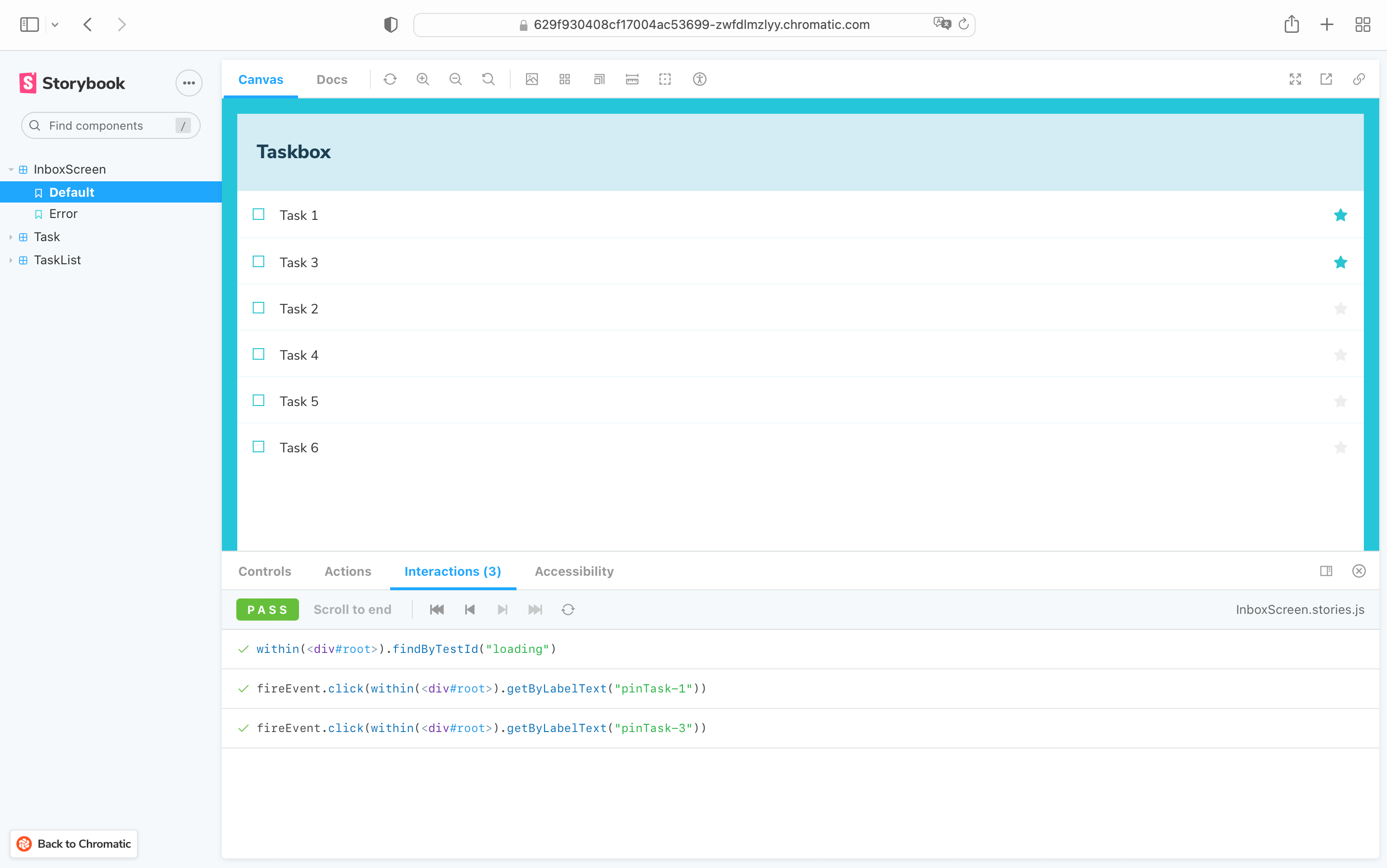Toggle checkbox next to Task 6

[x=258, y=447]
